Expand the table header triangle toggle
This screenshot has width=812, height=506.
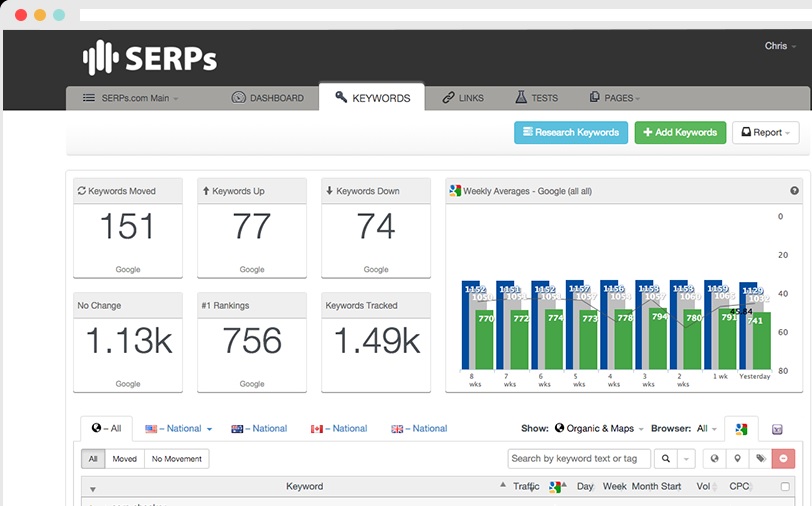(x=93, y=489)
